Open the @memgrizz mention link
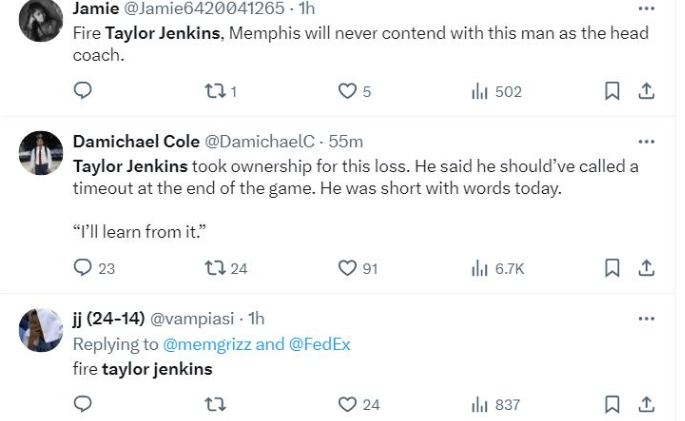The image size is (685, 421). click(207, 344)
